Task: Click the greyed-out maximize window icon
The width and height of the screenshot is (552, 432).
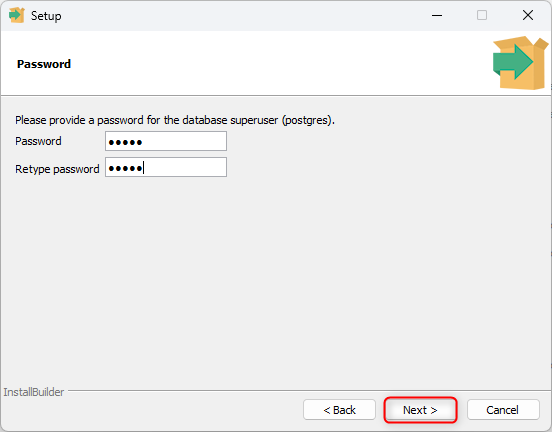Action: point(482,15)
